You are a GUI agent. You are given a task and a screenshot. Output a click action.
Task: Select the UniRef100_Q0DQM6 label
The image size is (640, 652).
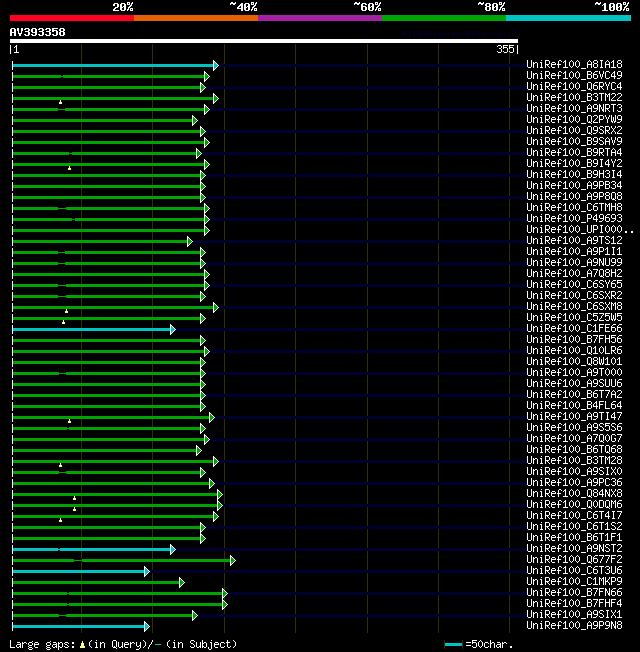pyautogui.click(x=574, y=504)
